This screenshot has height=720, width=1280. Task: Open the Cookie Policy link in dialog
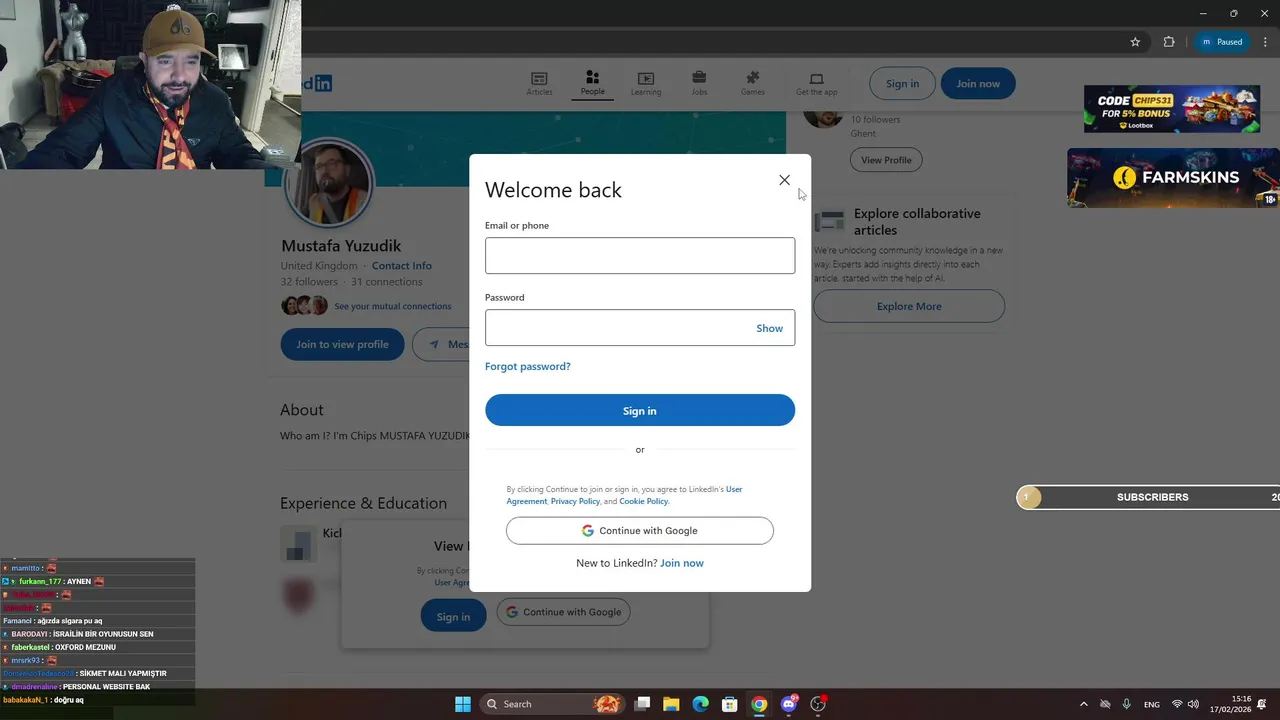[643, 501]
